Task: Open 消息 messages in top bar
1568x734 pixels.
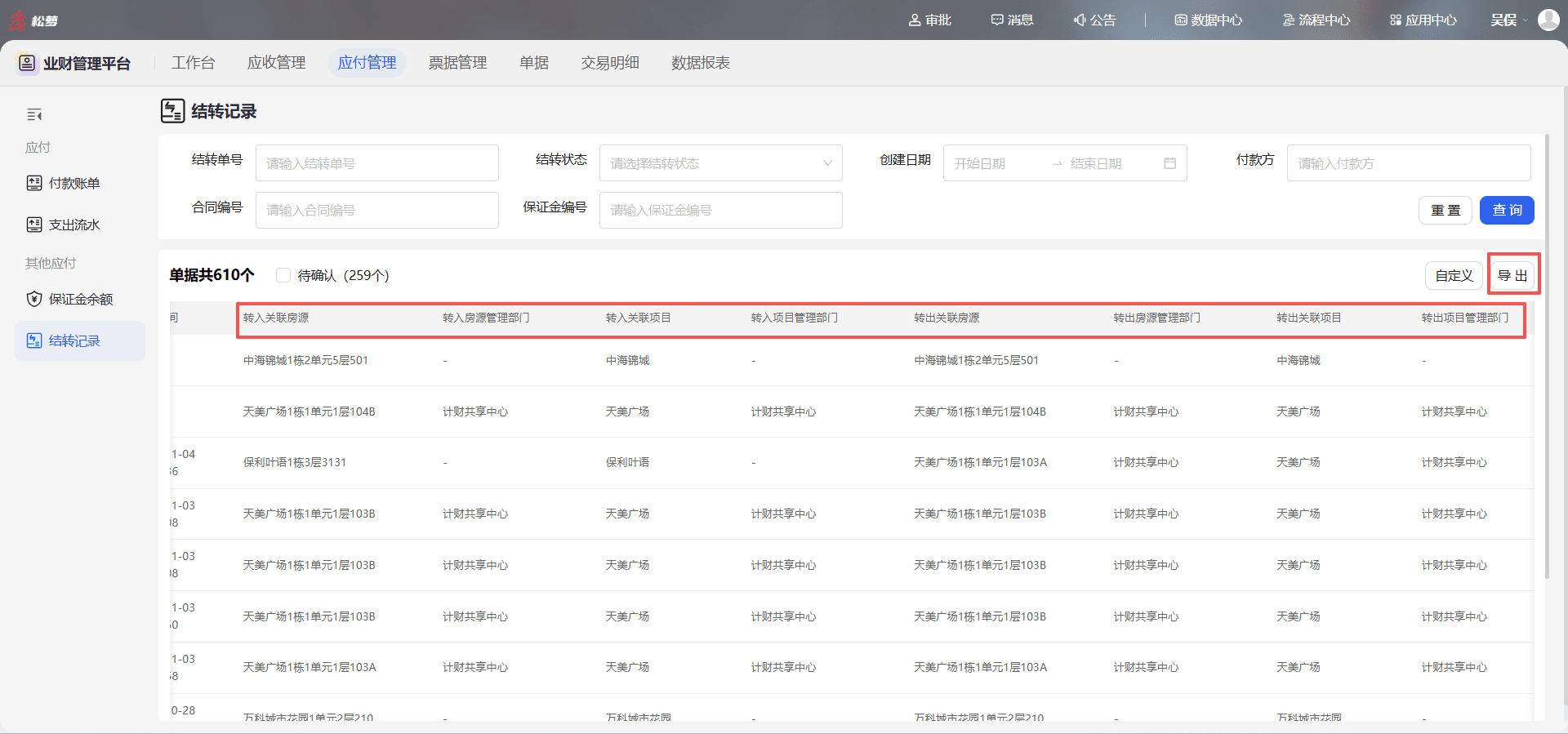Action: coord(1012,20)
